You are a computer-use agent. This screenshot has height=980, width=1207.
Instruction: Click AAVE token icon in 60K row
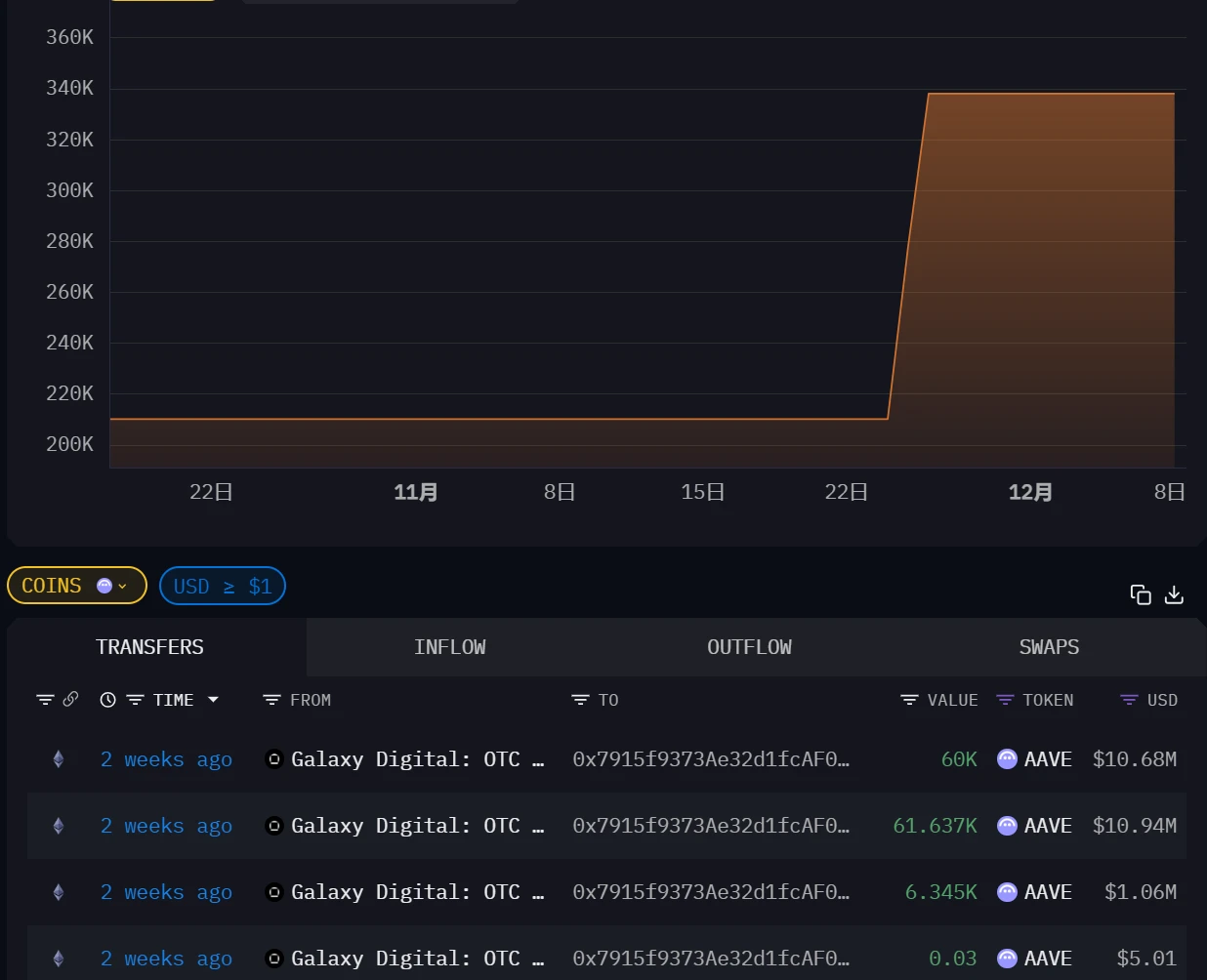point(1007,759)
